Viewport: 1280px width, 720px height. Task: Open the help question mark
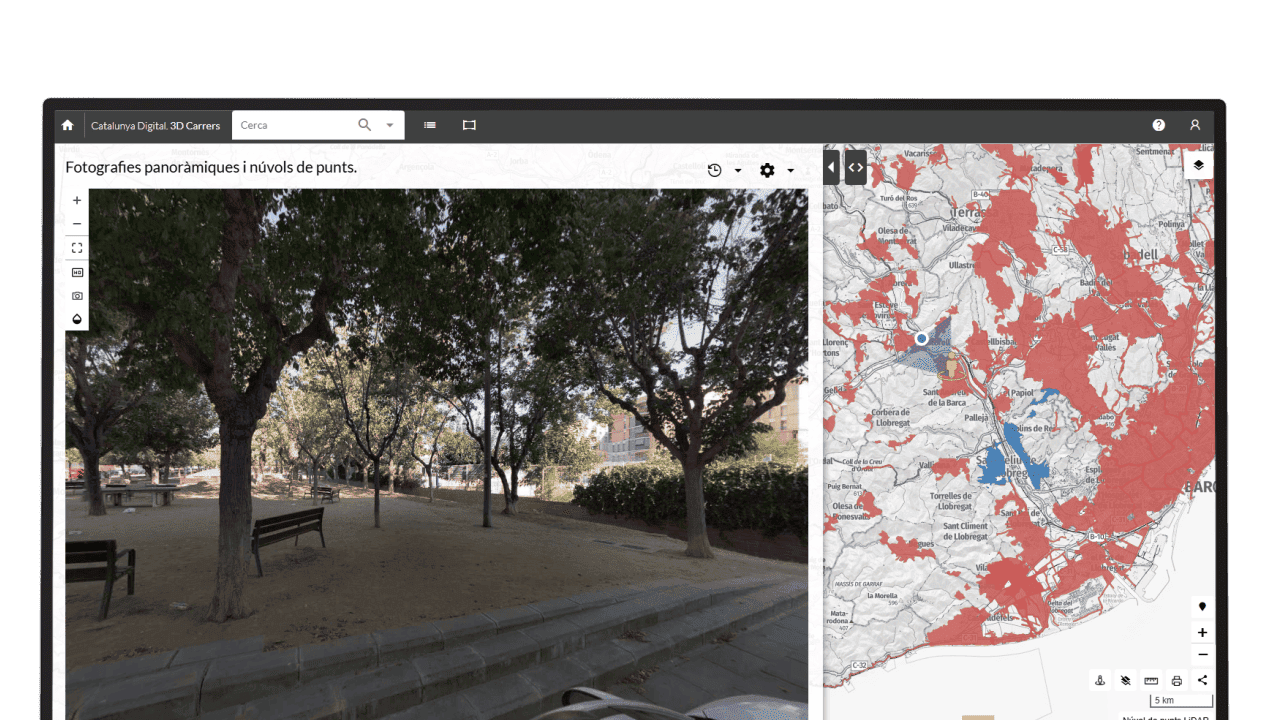pos(1158,125)
